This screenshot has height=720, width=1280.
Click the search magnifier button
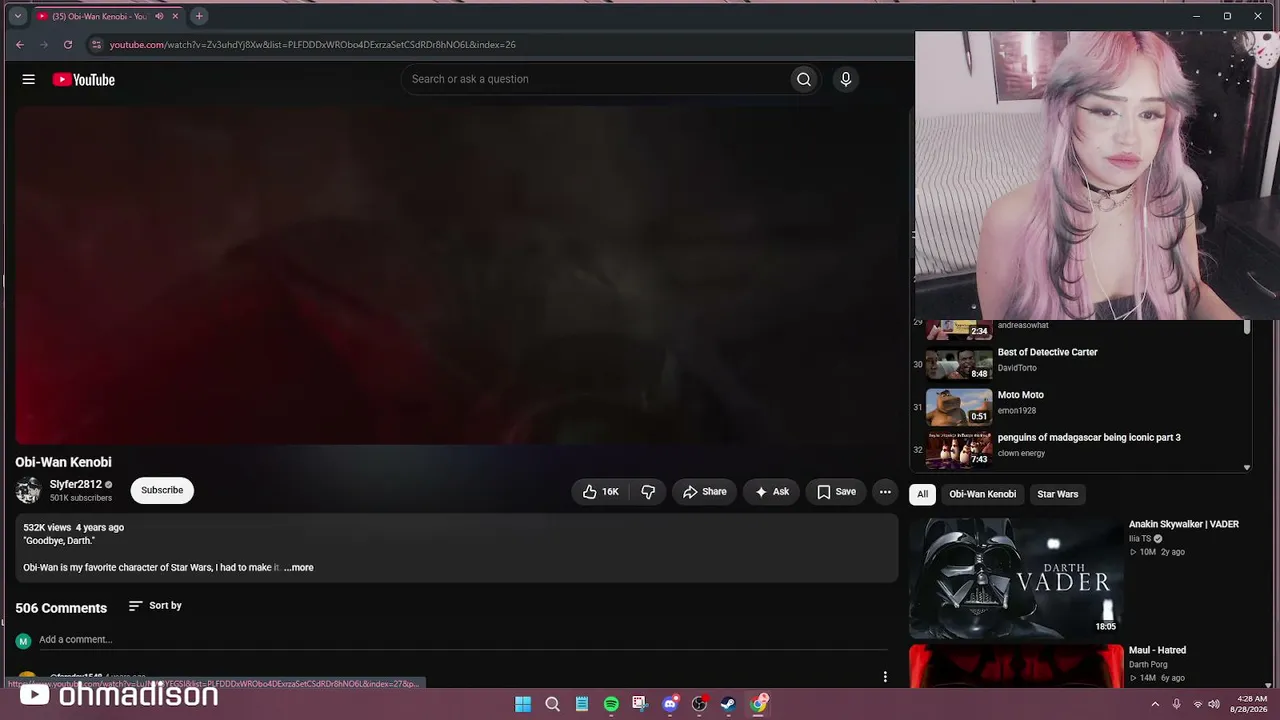[x=804, y=79]
